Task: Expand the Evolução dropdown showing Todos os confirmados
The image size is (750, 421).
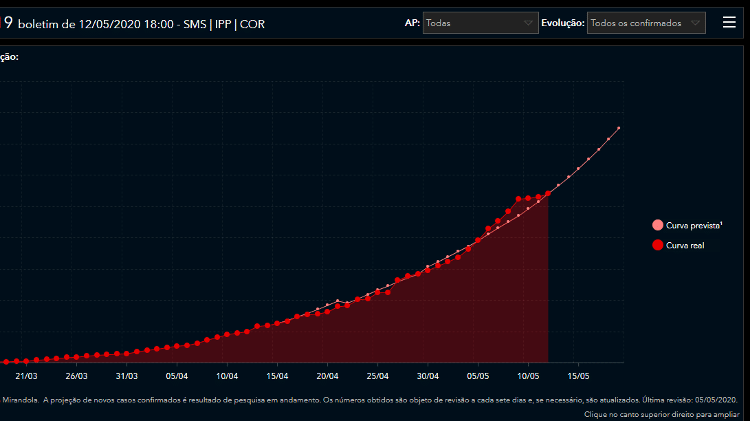Action: (646, 23)
